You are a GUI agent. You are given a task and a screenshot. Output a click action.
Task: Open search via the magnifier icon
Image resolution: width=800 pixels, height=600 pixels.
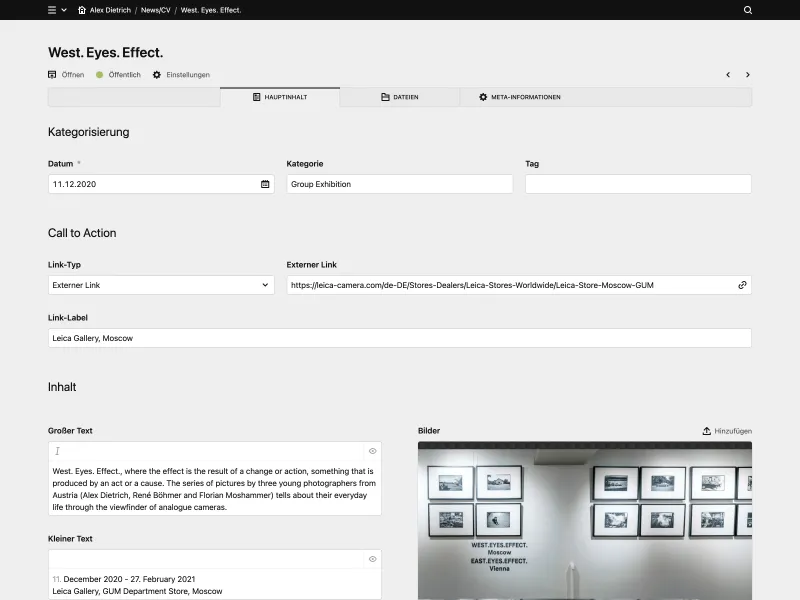pyautogui.click(x=747, y=10)
